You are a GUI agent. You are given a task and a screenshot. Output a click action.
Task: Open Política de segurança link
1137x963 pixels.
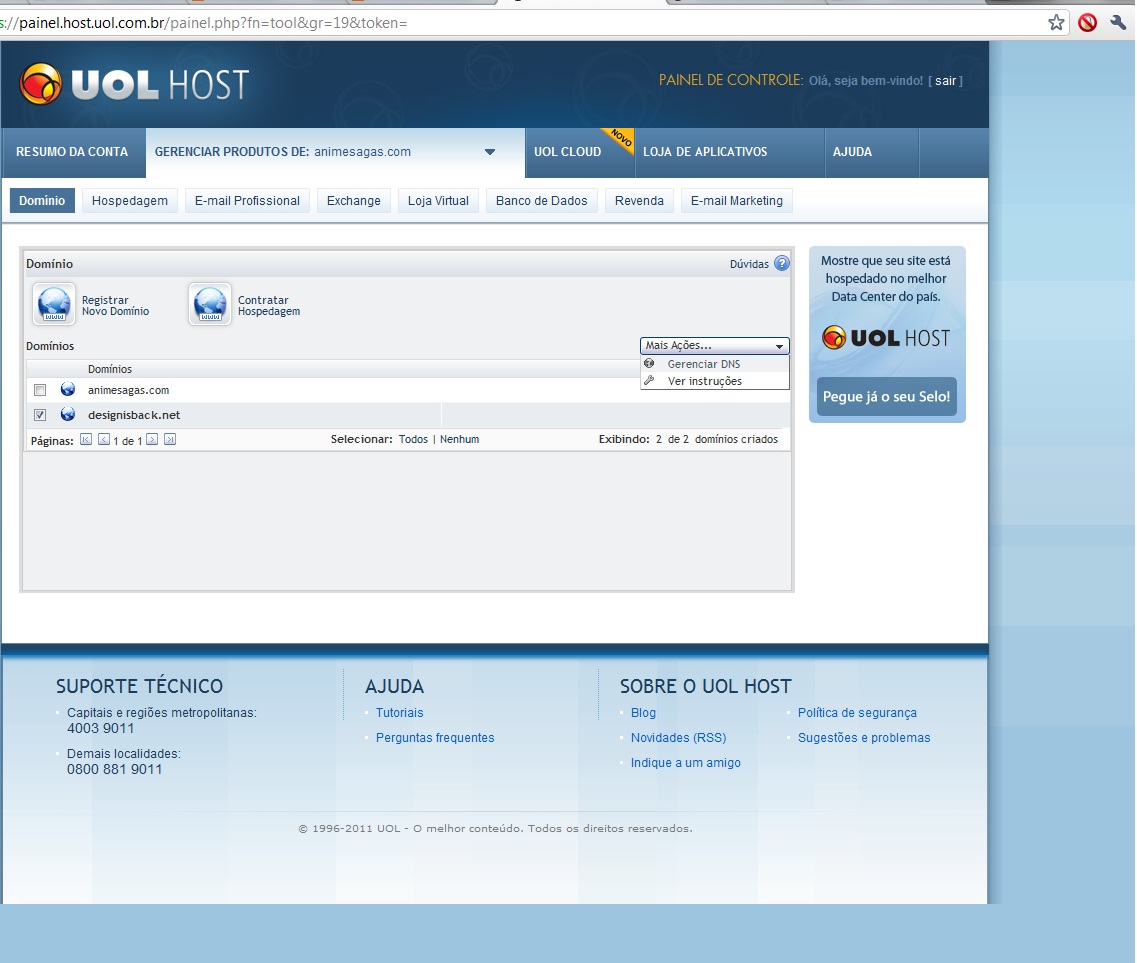pos(857,713)
